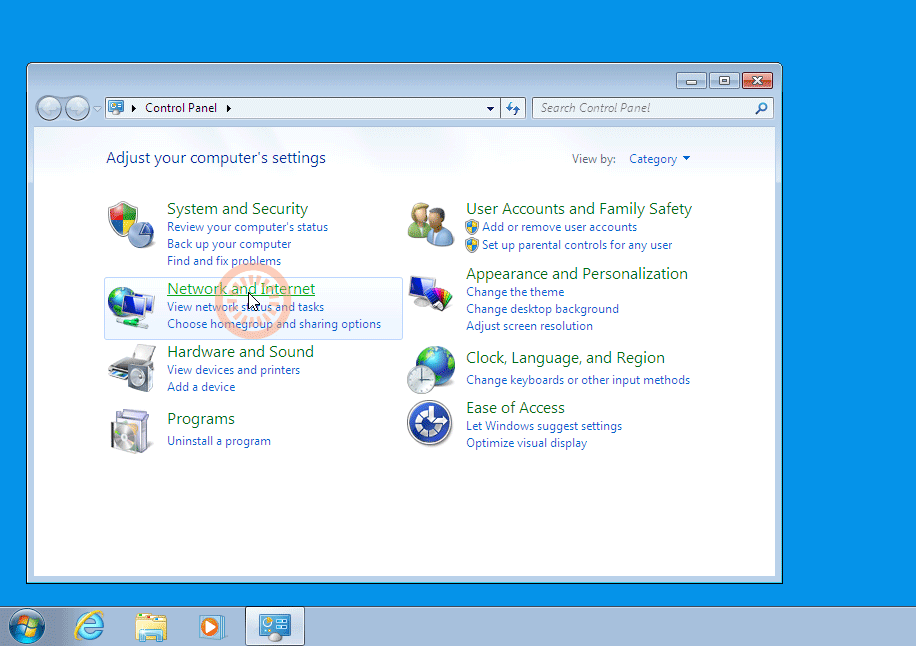Open Hardware and Sound heading link

coord(240,352)
